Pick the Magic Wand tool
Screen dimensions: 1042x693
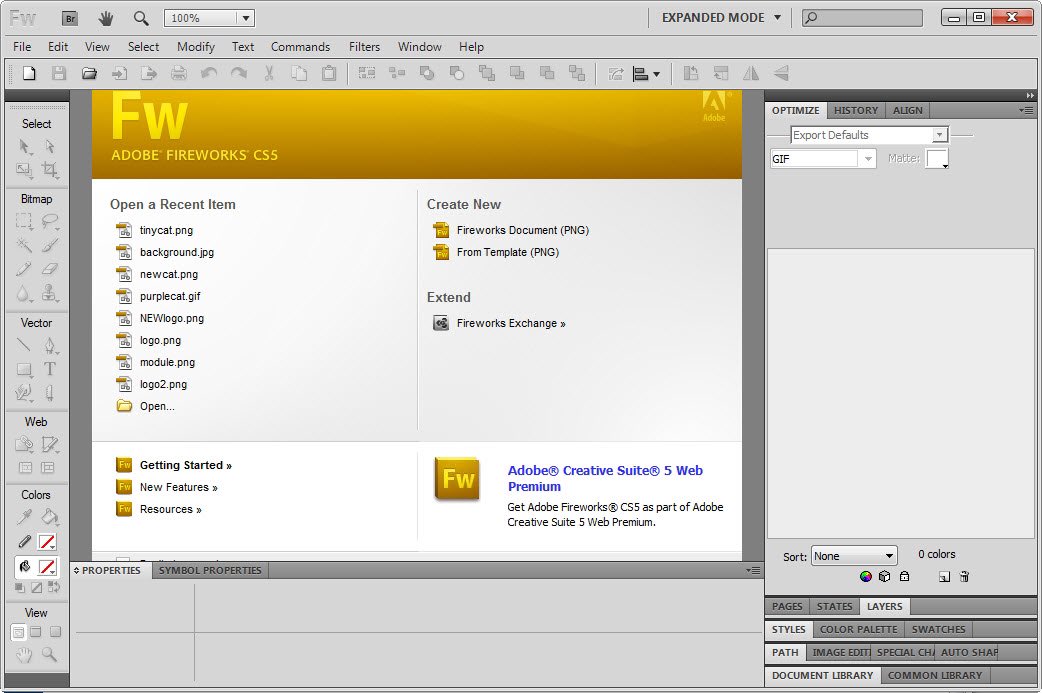pyautogui.click(x=24, y=245)
